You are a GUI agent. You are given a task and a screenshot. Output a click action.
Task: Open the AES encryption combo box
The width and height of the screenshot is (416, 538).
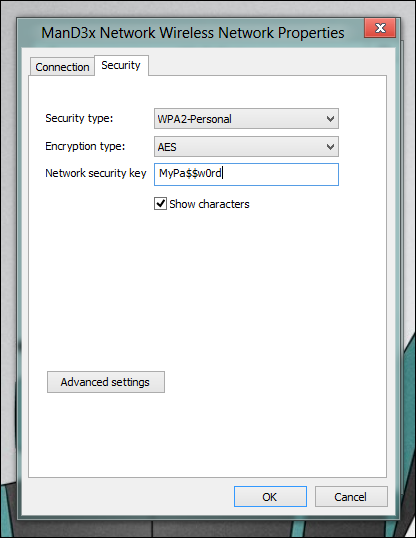(246, 147)
